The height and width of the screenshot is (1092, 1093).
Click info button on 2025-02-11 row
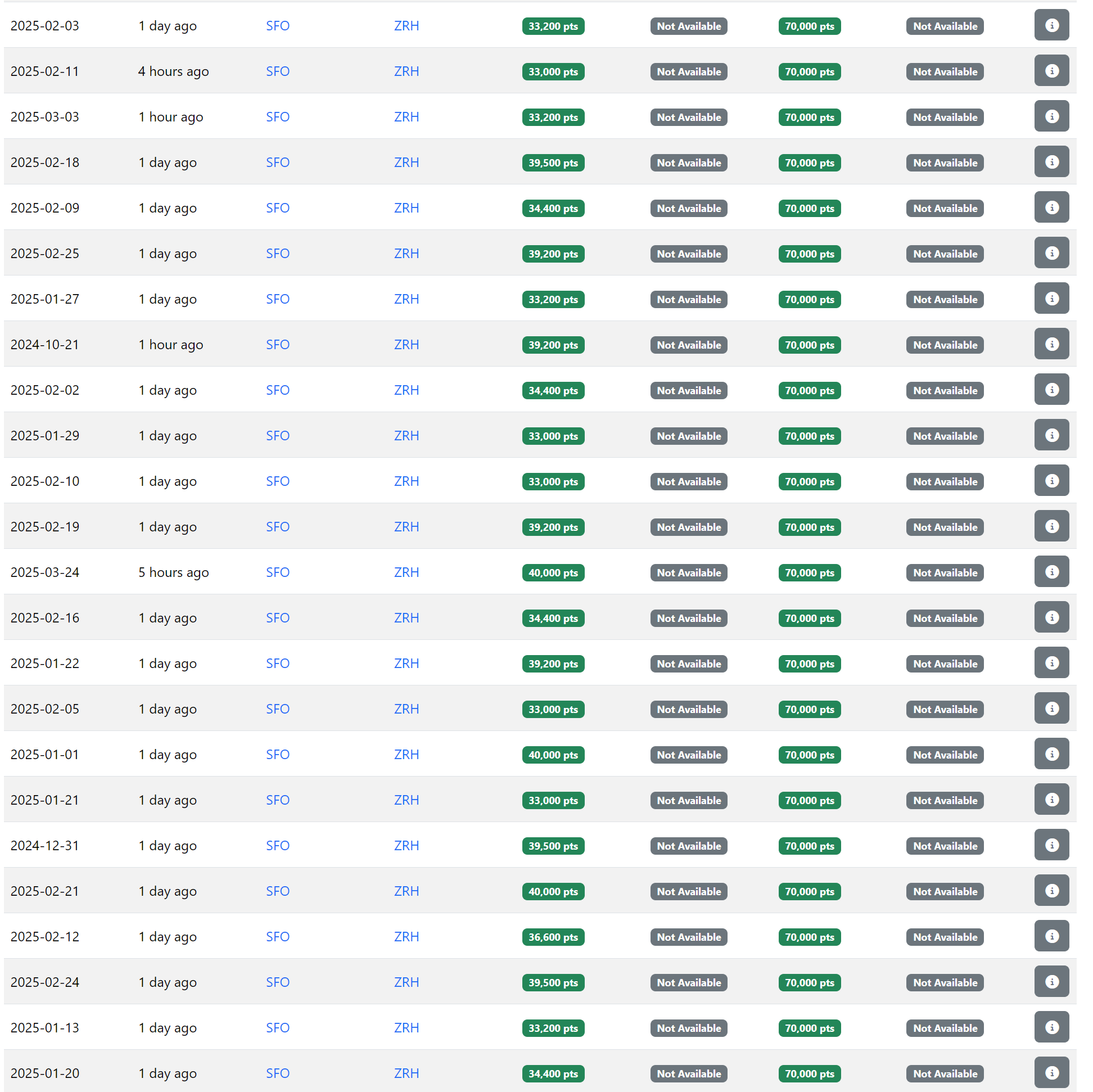[1051, 71]
